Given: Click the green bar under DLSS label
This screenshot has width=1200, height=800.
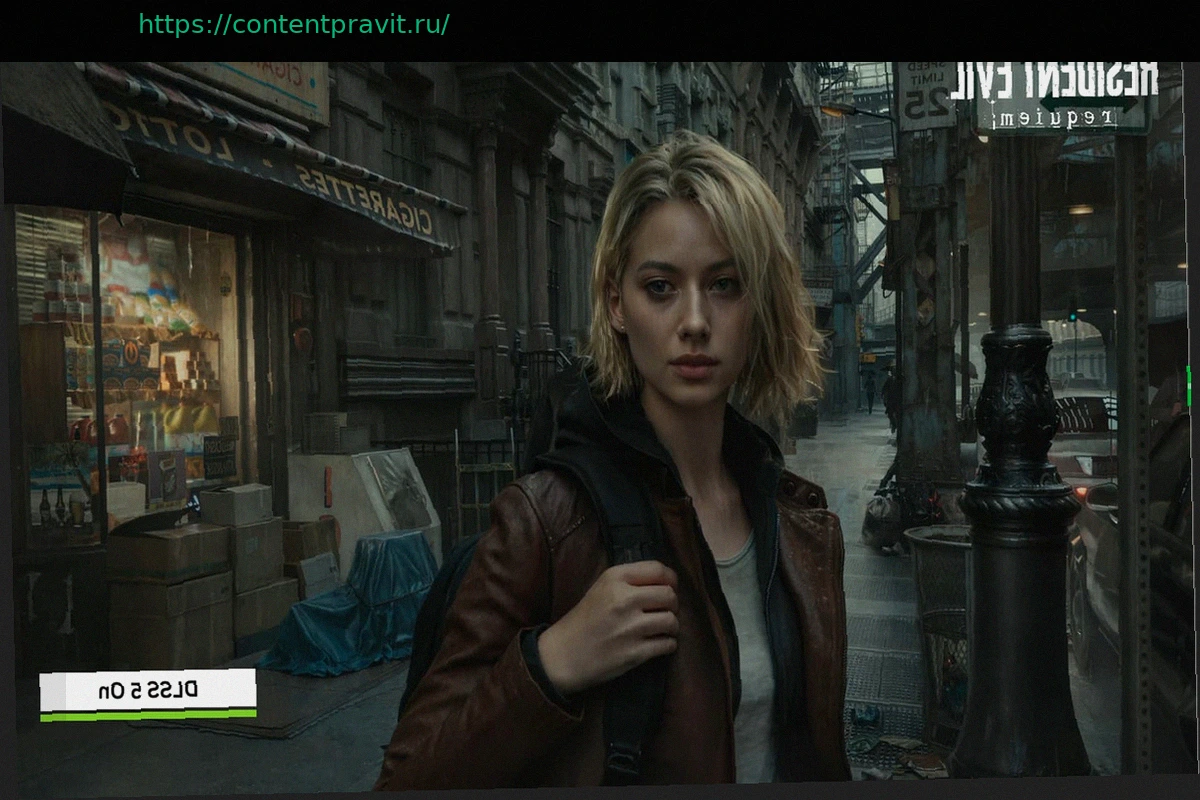Looking at the screenshot, I should [148, 714].
